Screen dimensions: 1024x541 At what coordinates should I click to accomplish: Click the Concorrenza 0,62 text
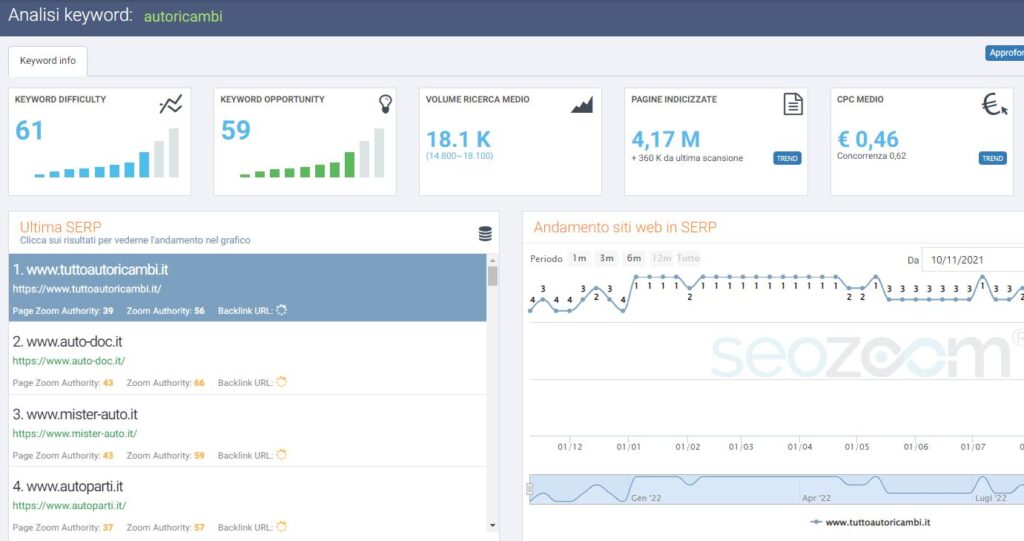(x=871, y=156)
